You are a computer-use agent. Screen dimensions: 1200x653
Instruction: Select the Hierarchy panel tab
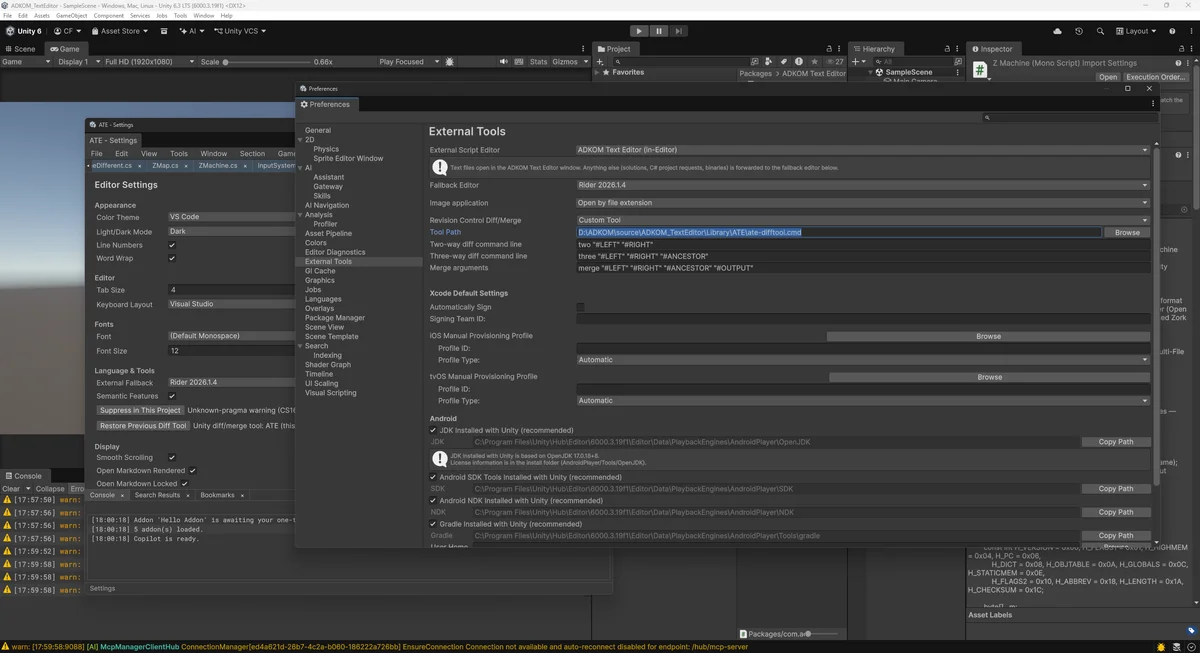874,49
